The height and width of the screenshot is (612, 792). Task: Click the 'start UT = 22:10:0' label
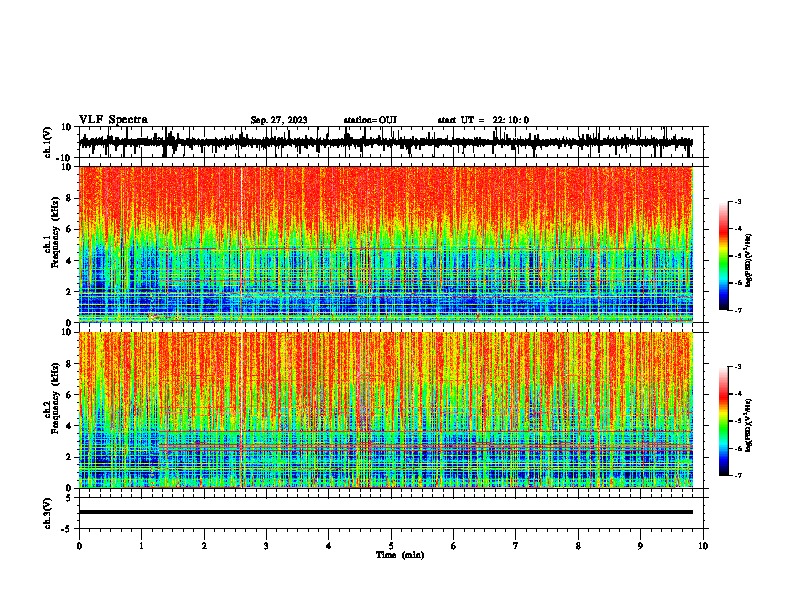click(x=483, y=120)
